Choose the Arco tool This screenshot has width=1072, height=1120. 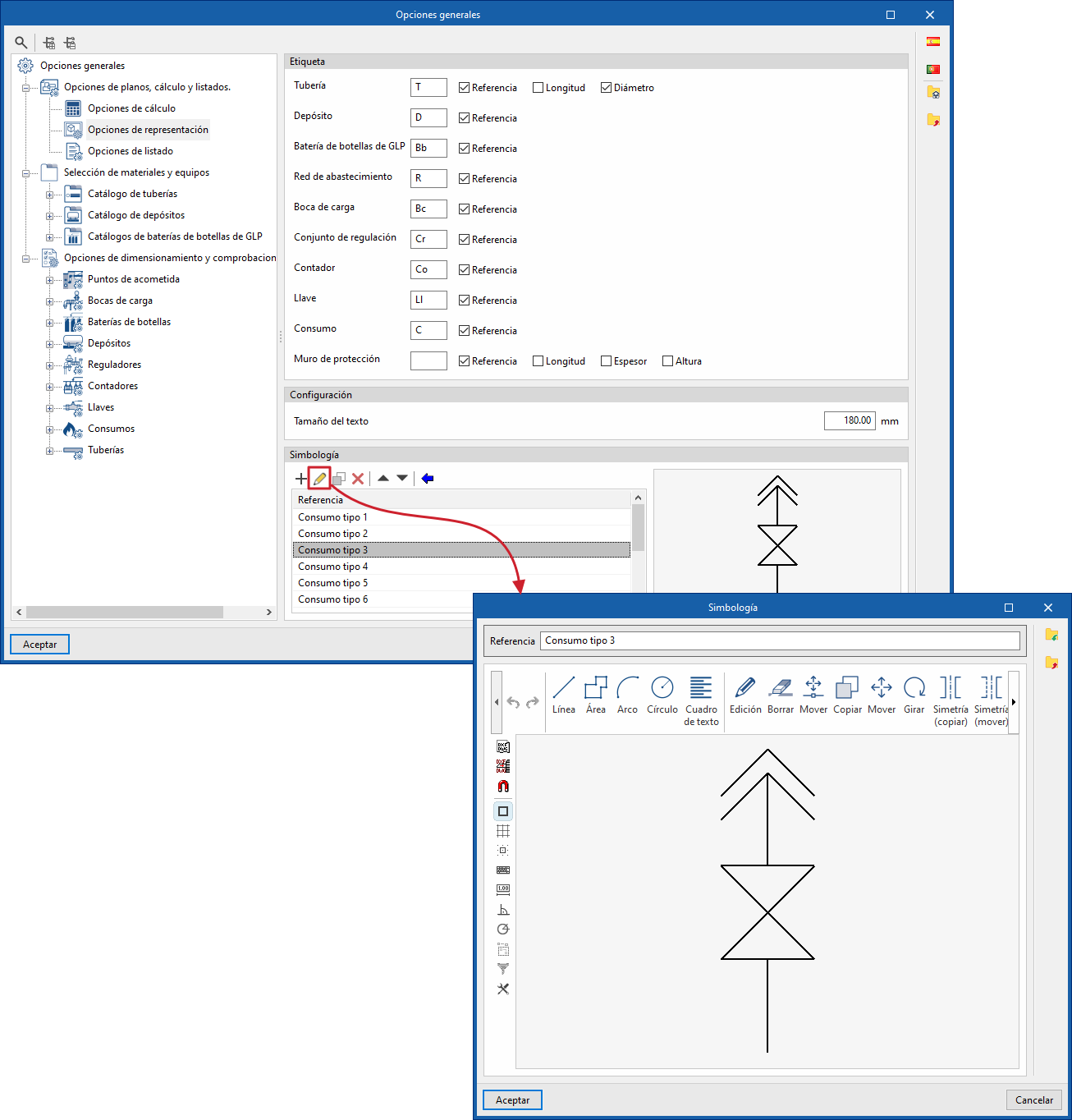(x=628, y=695)
